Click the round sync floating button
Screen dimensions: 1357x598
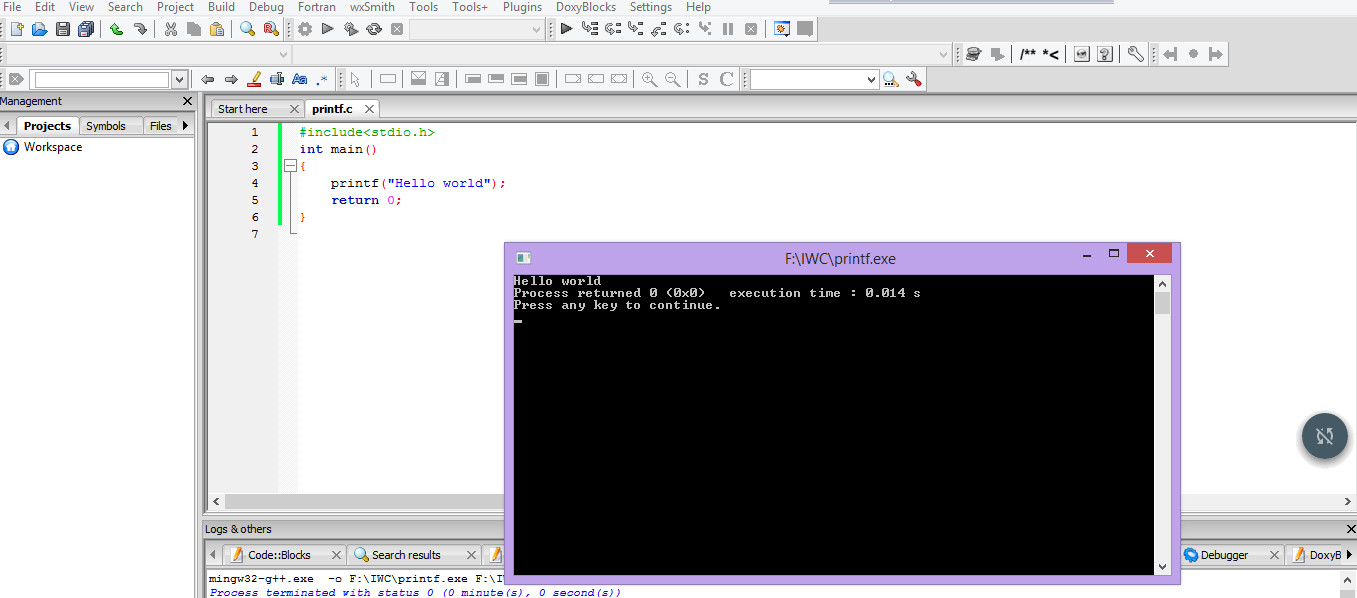(1325, 436)
